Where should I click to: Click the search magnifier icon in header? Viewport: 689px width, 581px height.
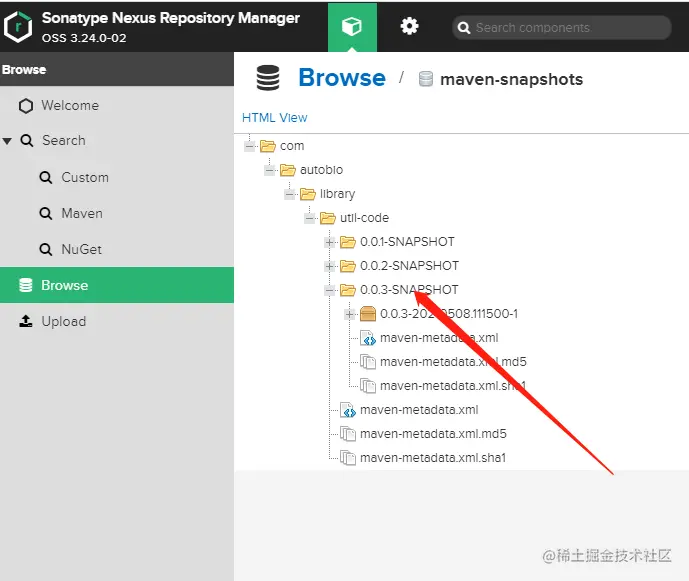(x=464, y=28)
